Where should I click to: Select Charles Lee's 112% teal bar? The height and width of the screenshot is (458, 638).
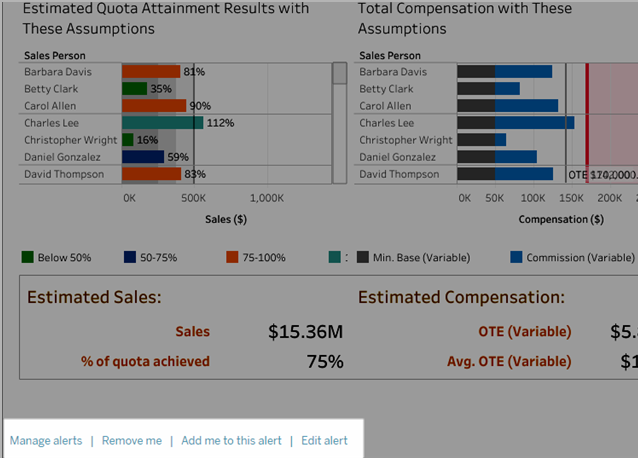[162, 123]
